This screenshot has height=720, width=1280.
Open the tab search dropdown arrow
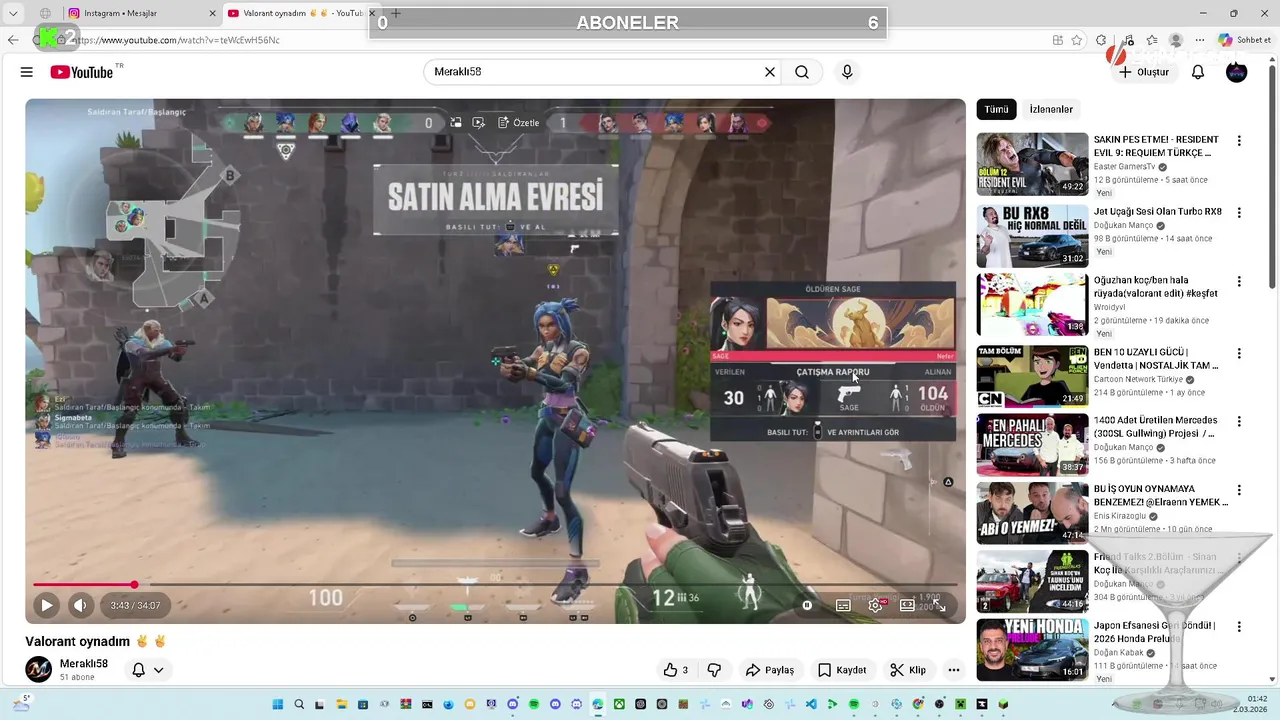(x=13, y=13)
